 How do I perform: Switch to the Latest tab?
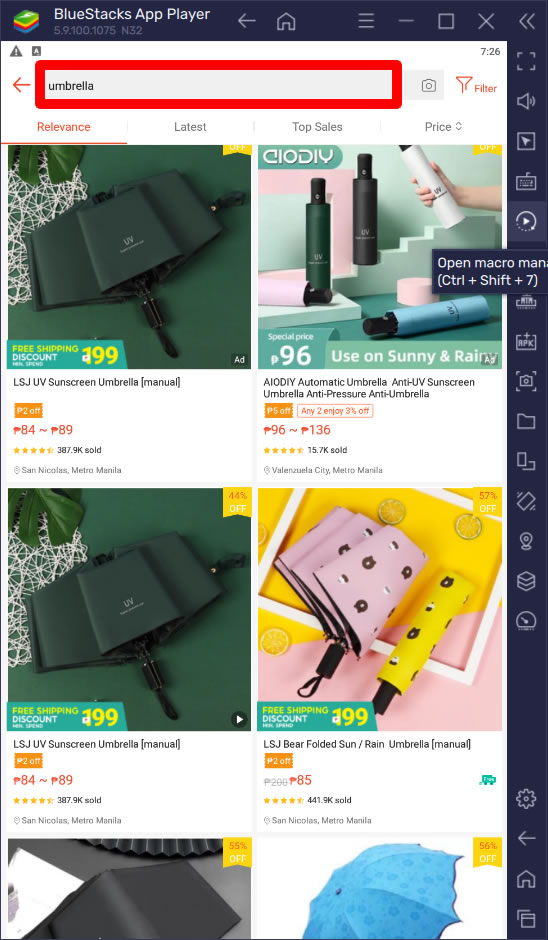coord(190,127)
